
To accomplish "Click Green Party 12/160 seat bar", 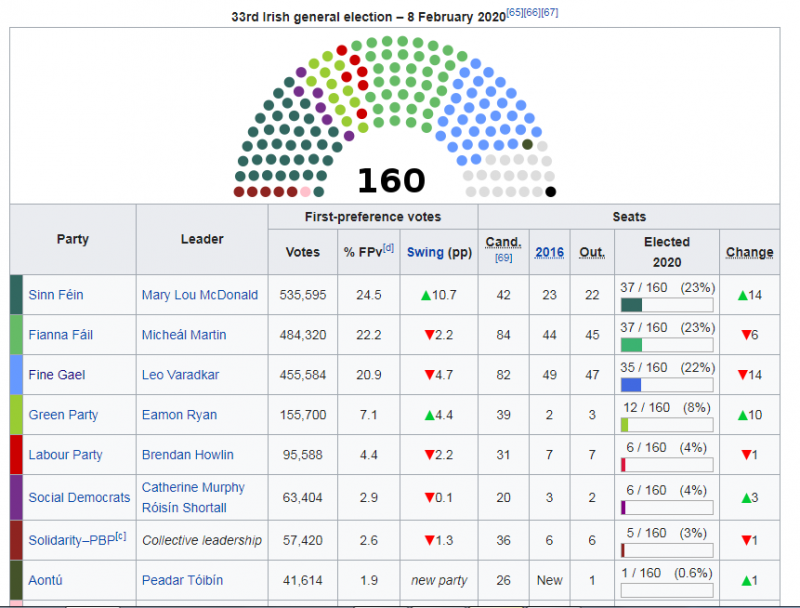I will (667, 425).
